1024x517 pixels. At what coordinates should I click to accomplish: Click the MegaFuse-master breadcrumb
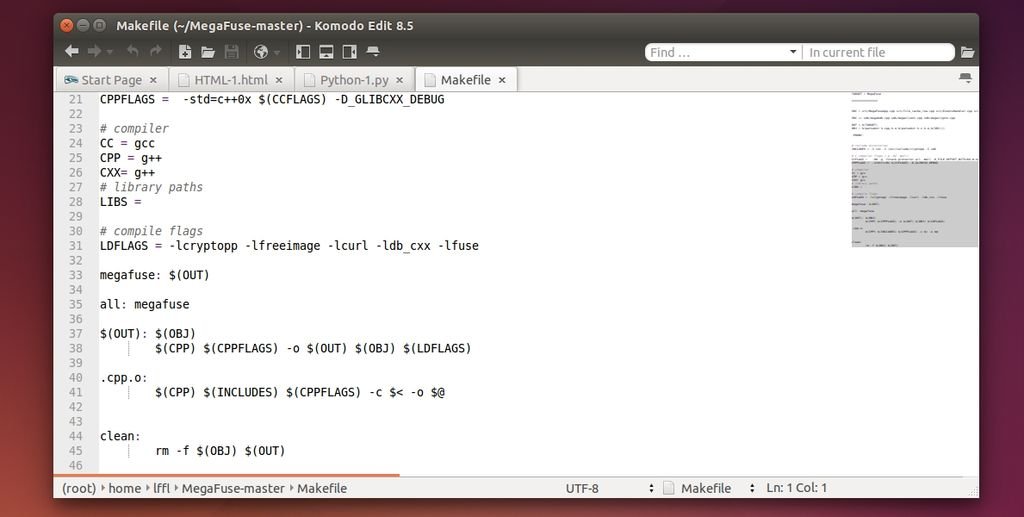coord(233,488)
